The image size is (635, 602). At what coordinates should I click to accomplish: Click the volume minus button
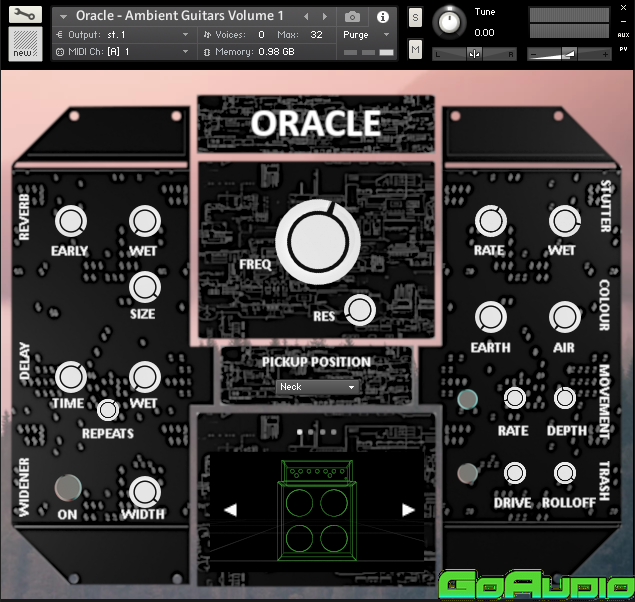pos(533,54)
